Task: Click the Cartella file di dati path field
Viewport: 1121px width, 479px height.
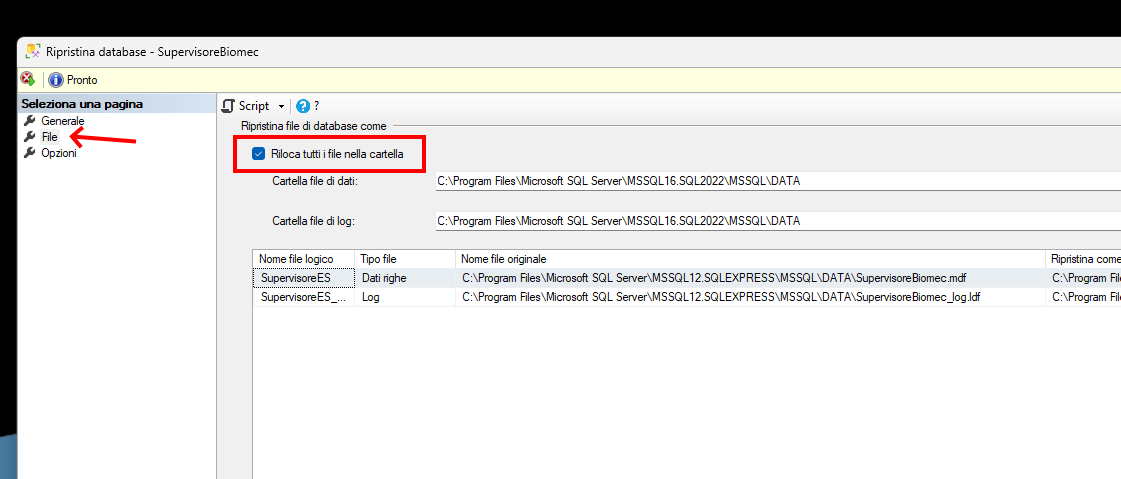Action: pos(776,182)
